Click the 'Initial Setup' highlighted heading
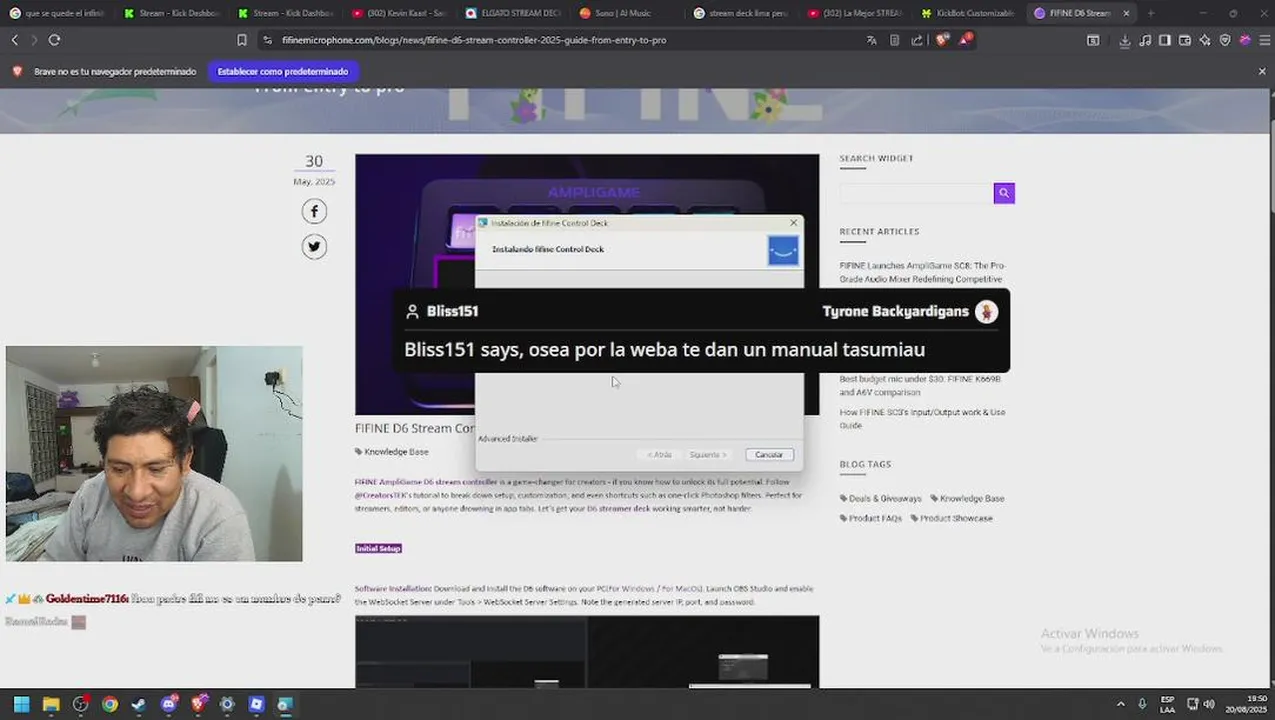 point(378,548)
